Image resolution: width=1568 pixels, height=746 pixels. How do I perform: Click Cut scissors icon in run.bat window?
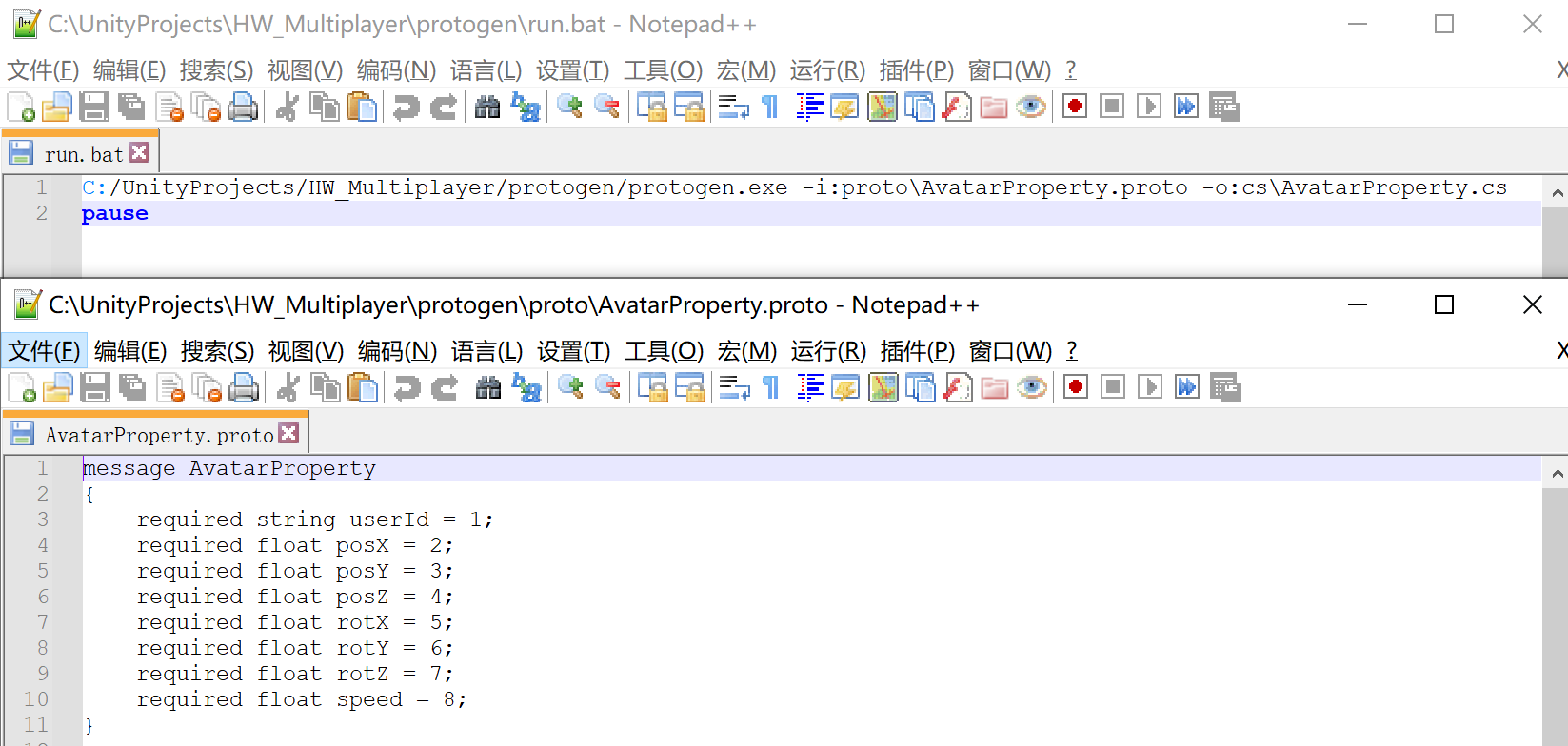pyautogui.click(x=288, y=107)
